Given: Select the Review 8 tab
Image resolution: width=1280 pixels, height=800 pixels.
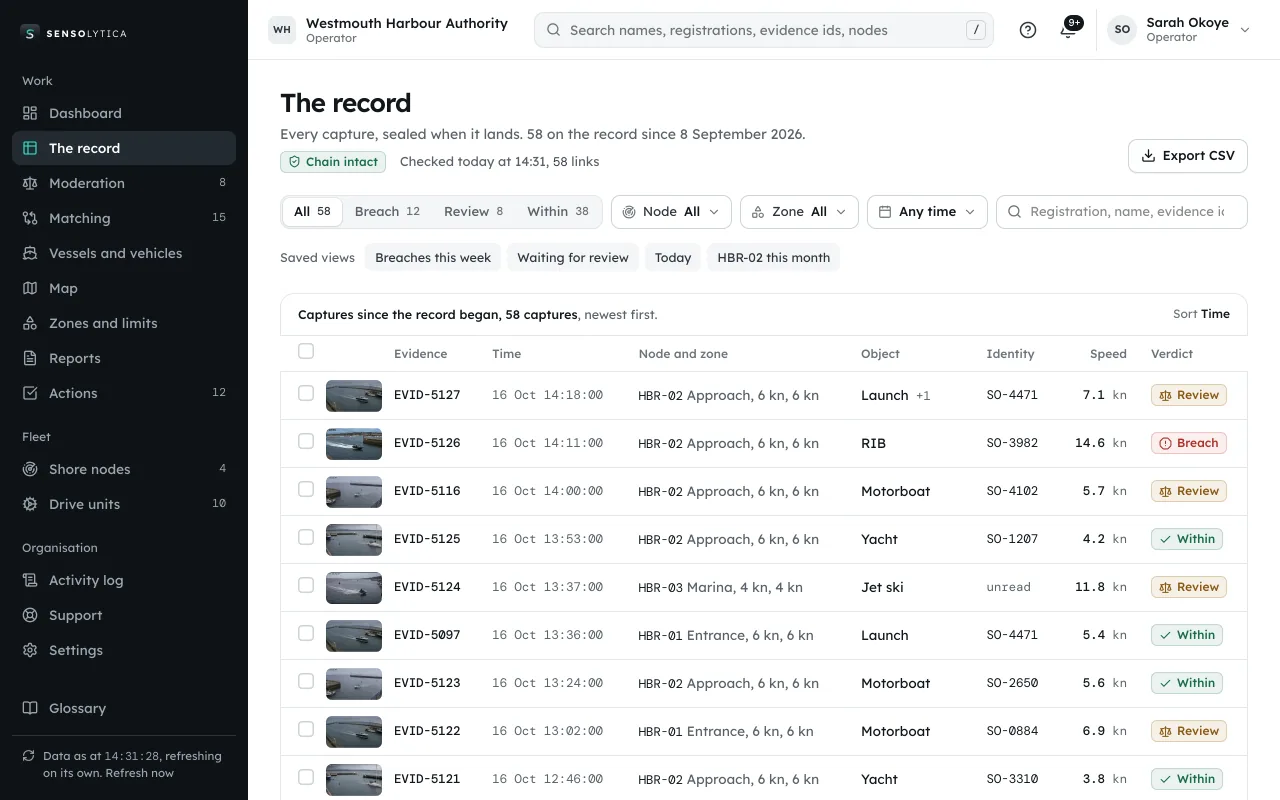Looking at the screenshot, I should (x=473, y=212).
